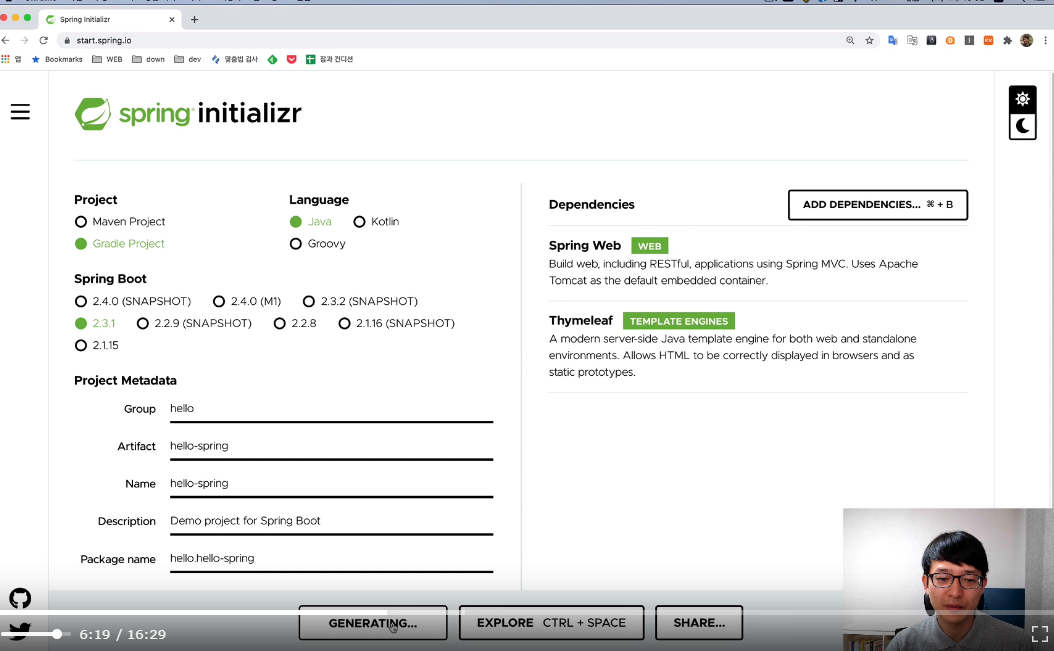Open the Google Translate extension icon

point(893,40)
